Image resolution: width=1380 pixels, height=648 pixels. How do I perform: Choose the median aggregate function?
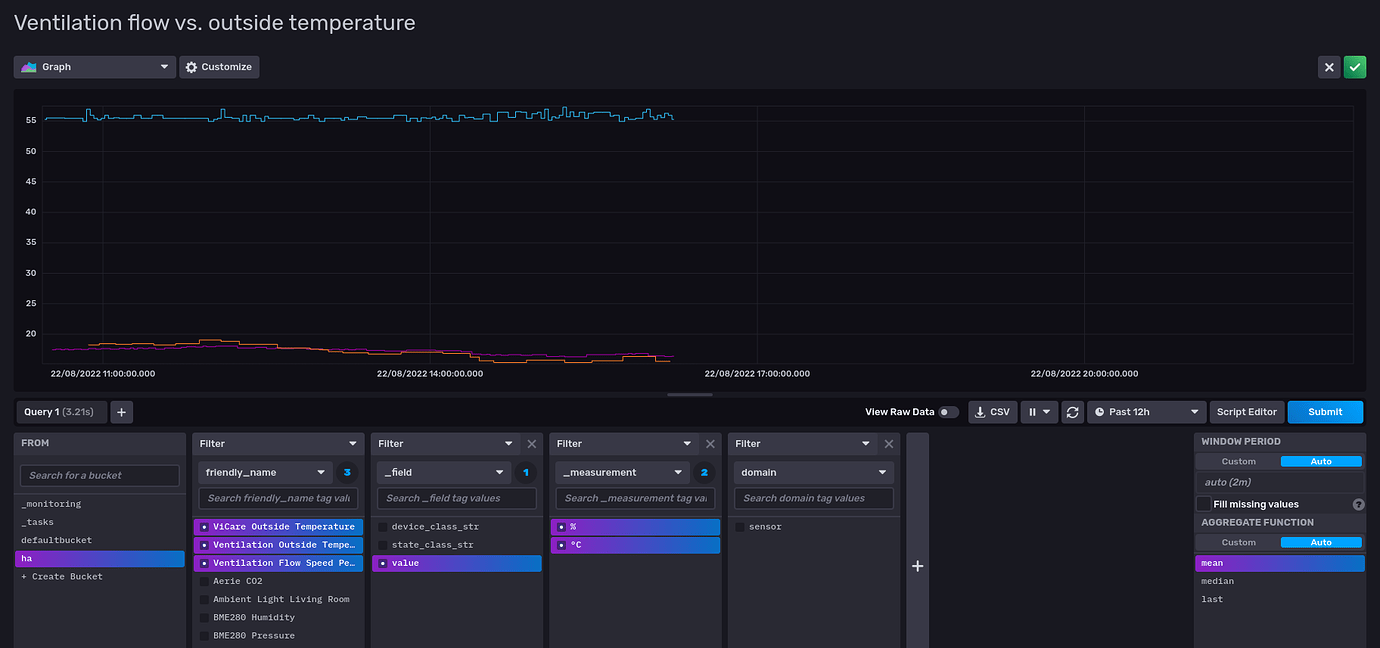[x=1280, y=581]
